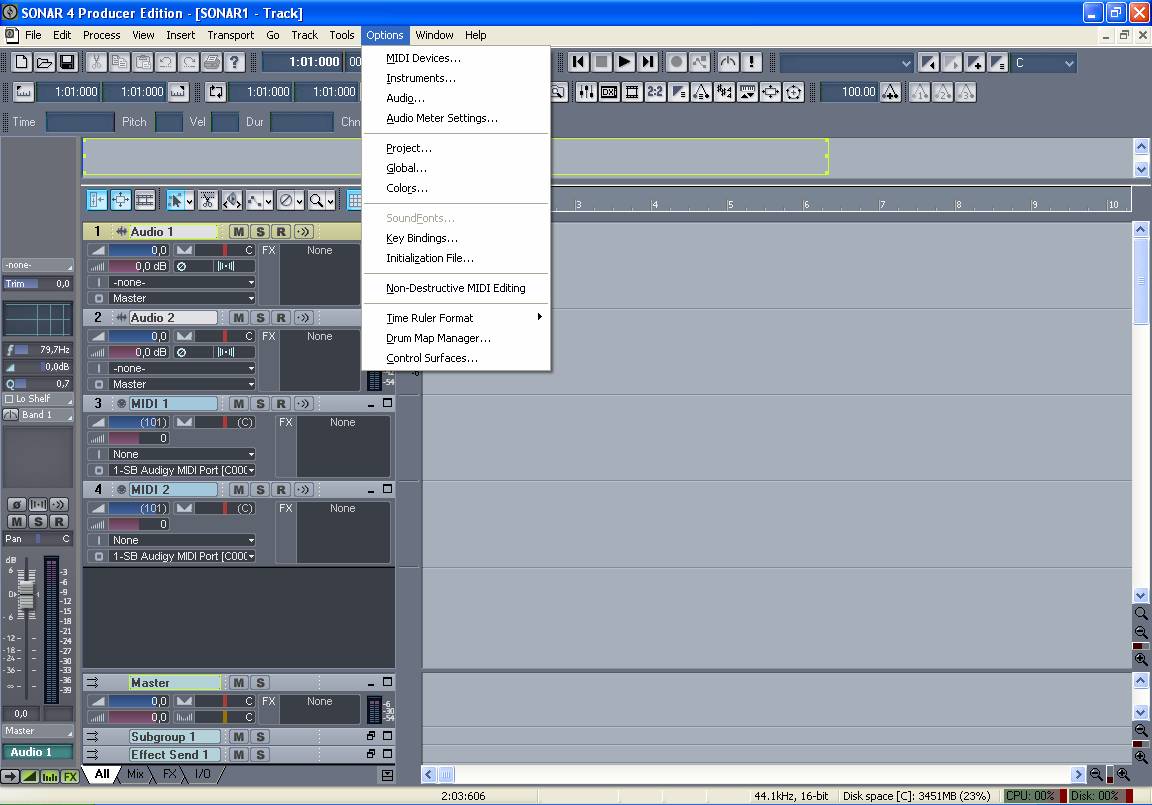Screen dimensions: 1152x805
Task: Select the Scrub speaker tool
Action: click(231, 200)
